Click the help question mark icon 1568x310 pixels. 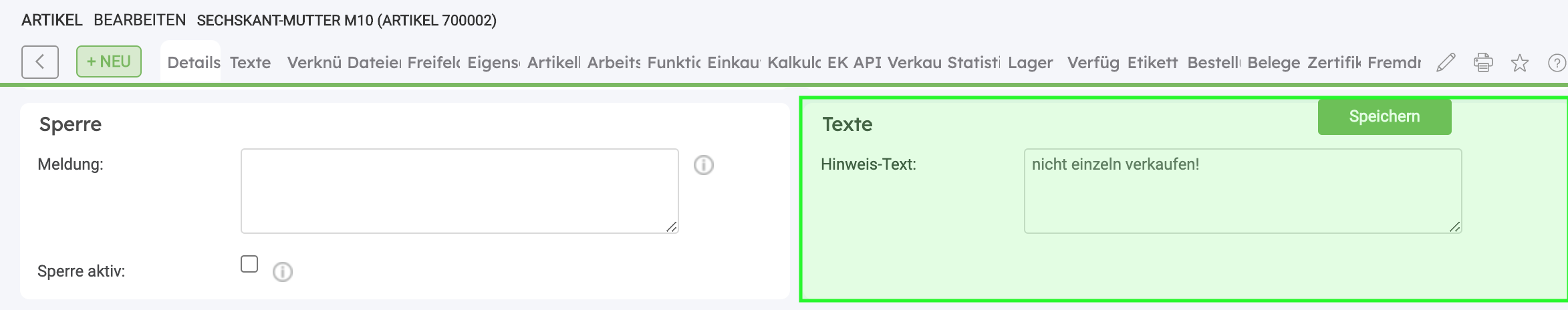click(x=1557, y=63)
